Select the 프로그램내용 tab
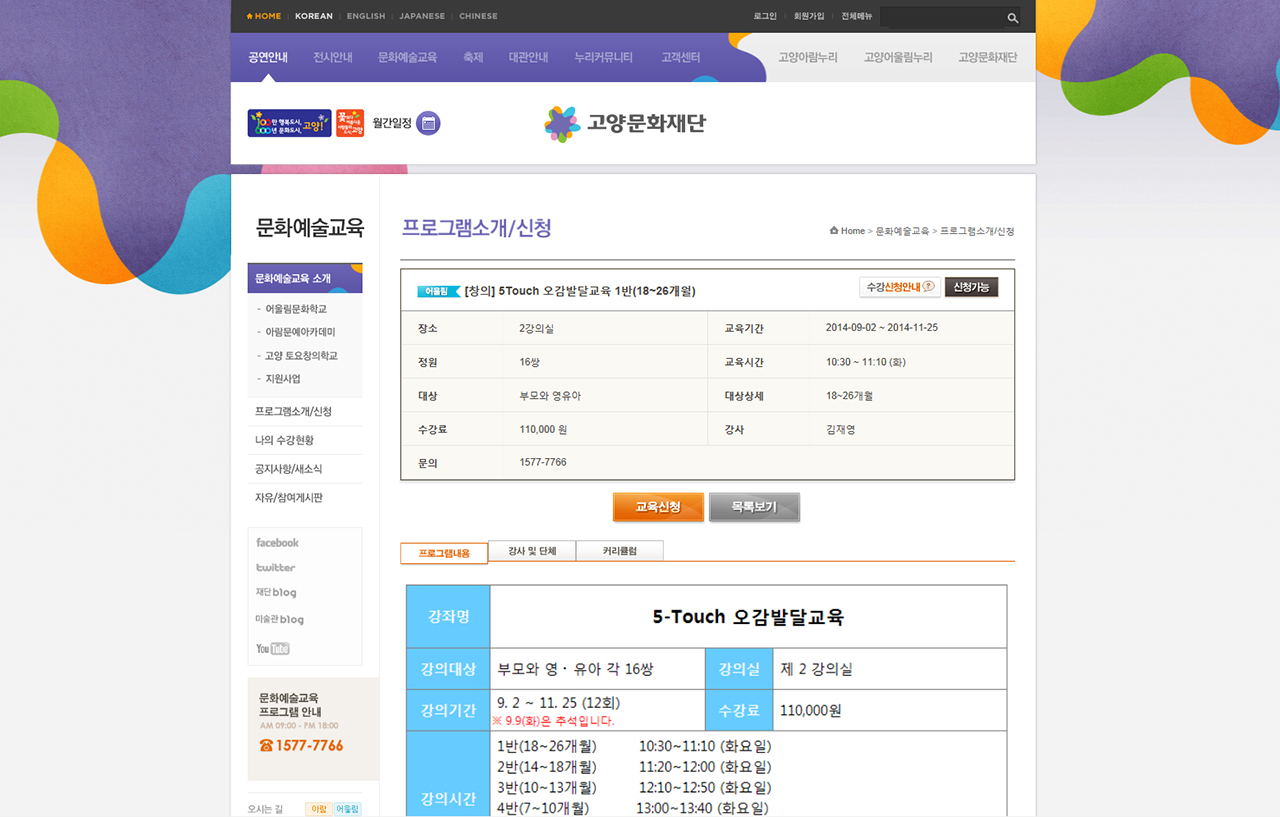The height and width of the screenshot is (817, 1280). pyautogui.click(x=444, y=553)
